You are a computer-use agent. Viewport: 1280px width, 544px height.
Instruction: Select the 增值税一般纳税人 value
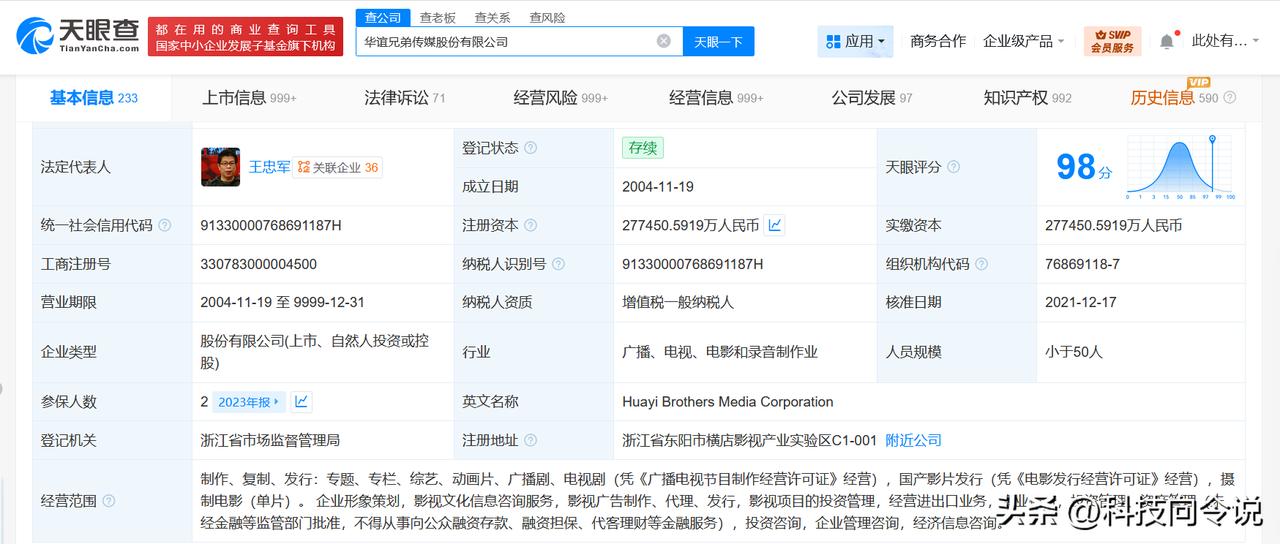point(677,302)
